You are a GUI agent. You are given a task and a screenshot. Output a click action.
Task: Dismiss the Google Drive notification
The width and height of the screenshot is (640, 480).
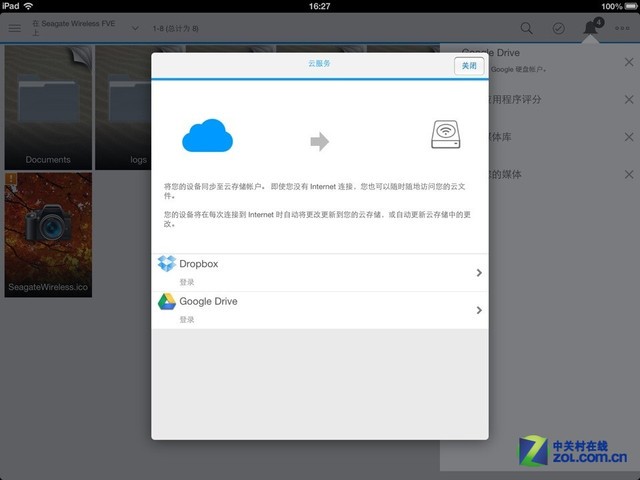[x=628, y=62]
